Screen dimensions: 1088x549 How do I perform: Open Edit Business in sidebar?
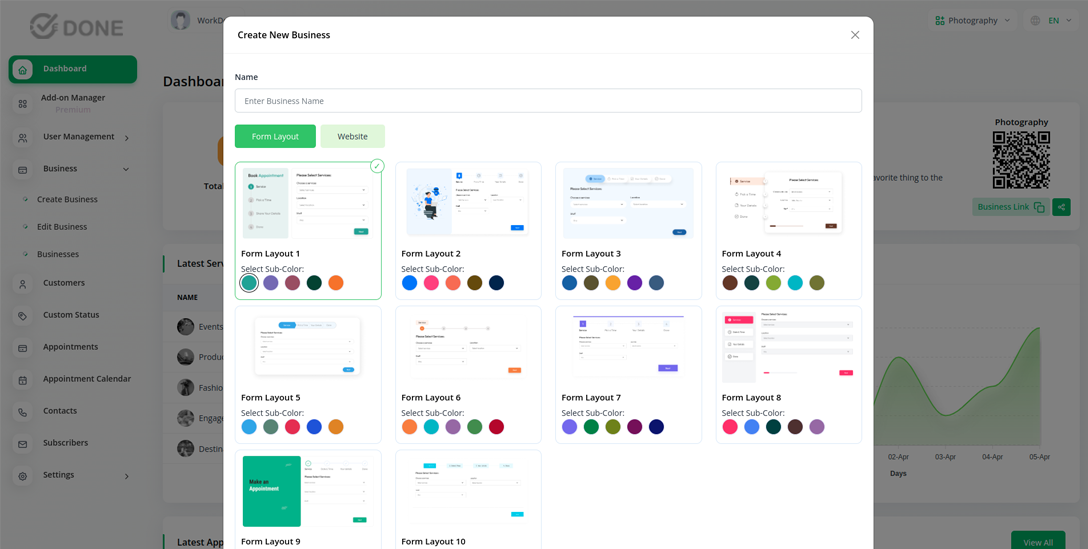click(x=62, y=227)
